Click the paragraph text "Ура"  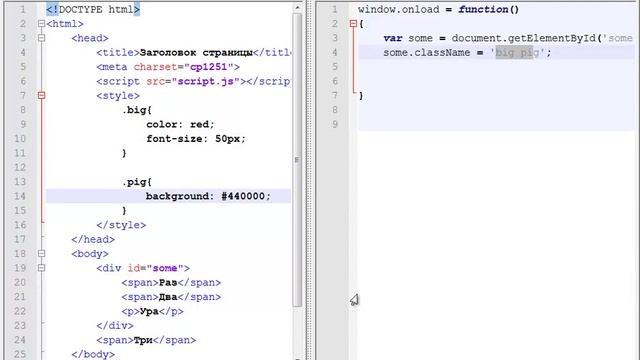click(x=149, y=311)
